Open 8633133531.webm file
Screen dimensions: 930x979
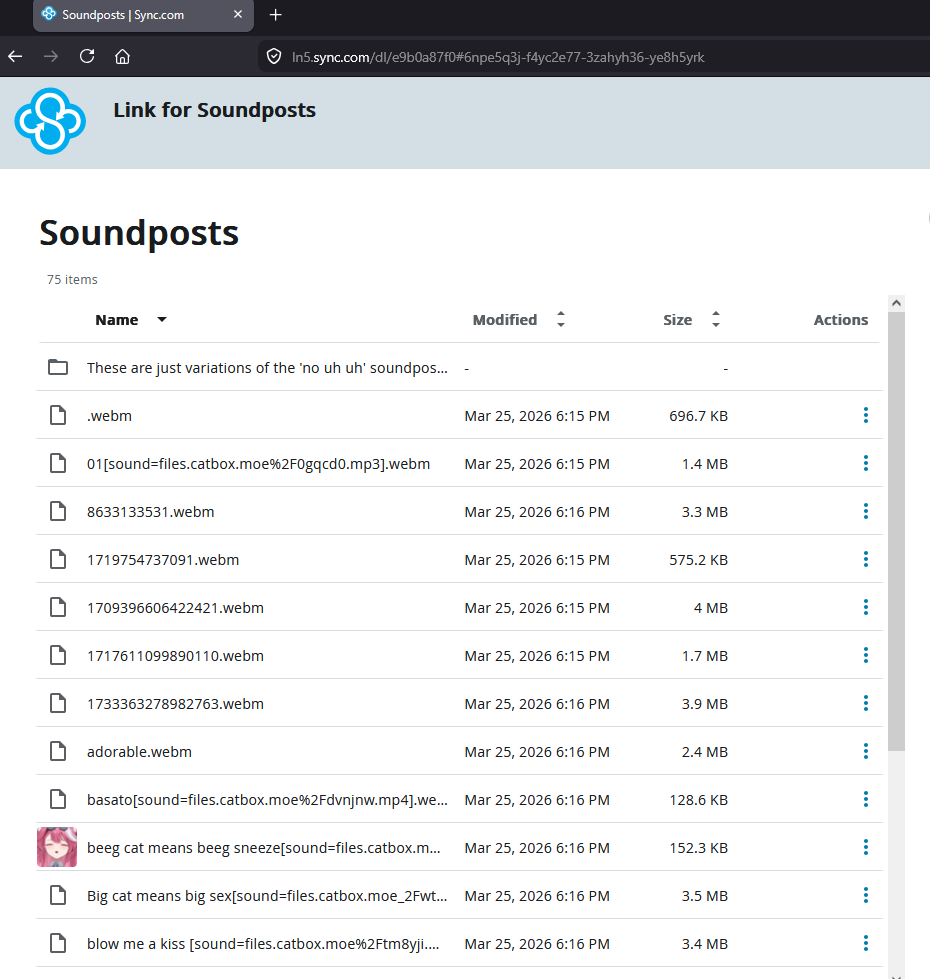150,512
